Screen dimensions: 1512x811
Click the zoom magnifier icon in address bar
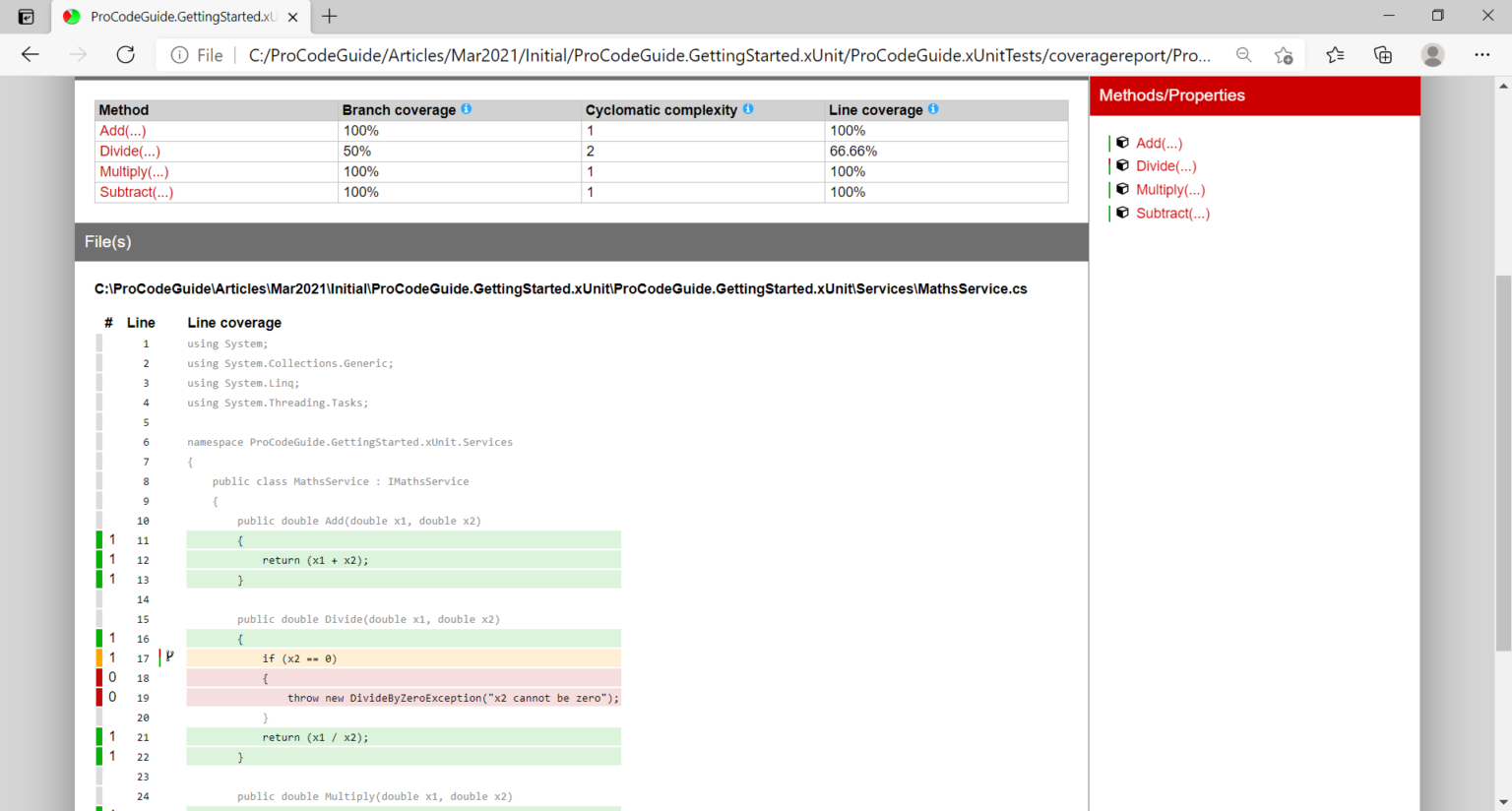pos(1244,55)
